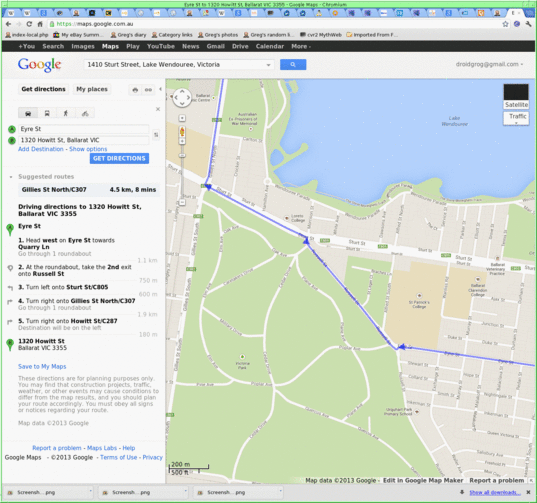Select the walking travel mode icon
Image resolution: width=537 pixels, height=503 pixels.
click(x=66, y=113)
